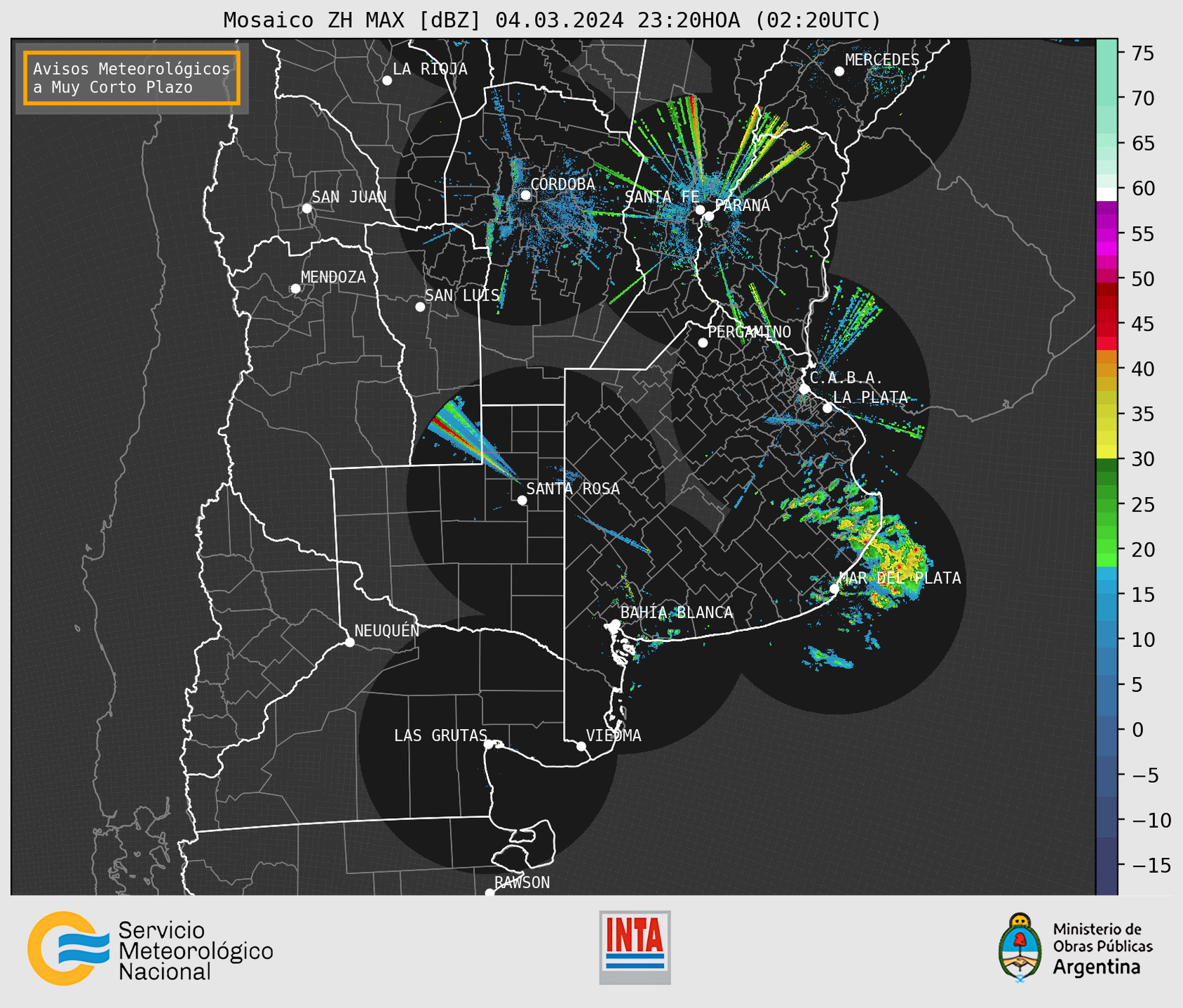Screen dimensions: 1183x1008
Task: Click the Argentina text in the ministry logo
Action: tap(1096, 967)
